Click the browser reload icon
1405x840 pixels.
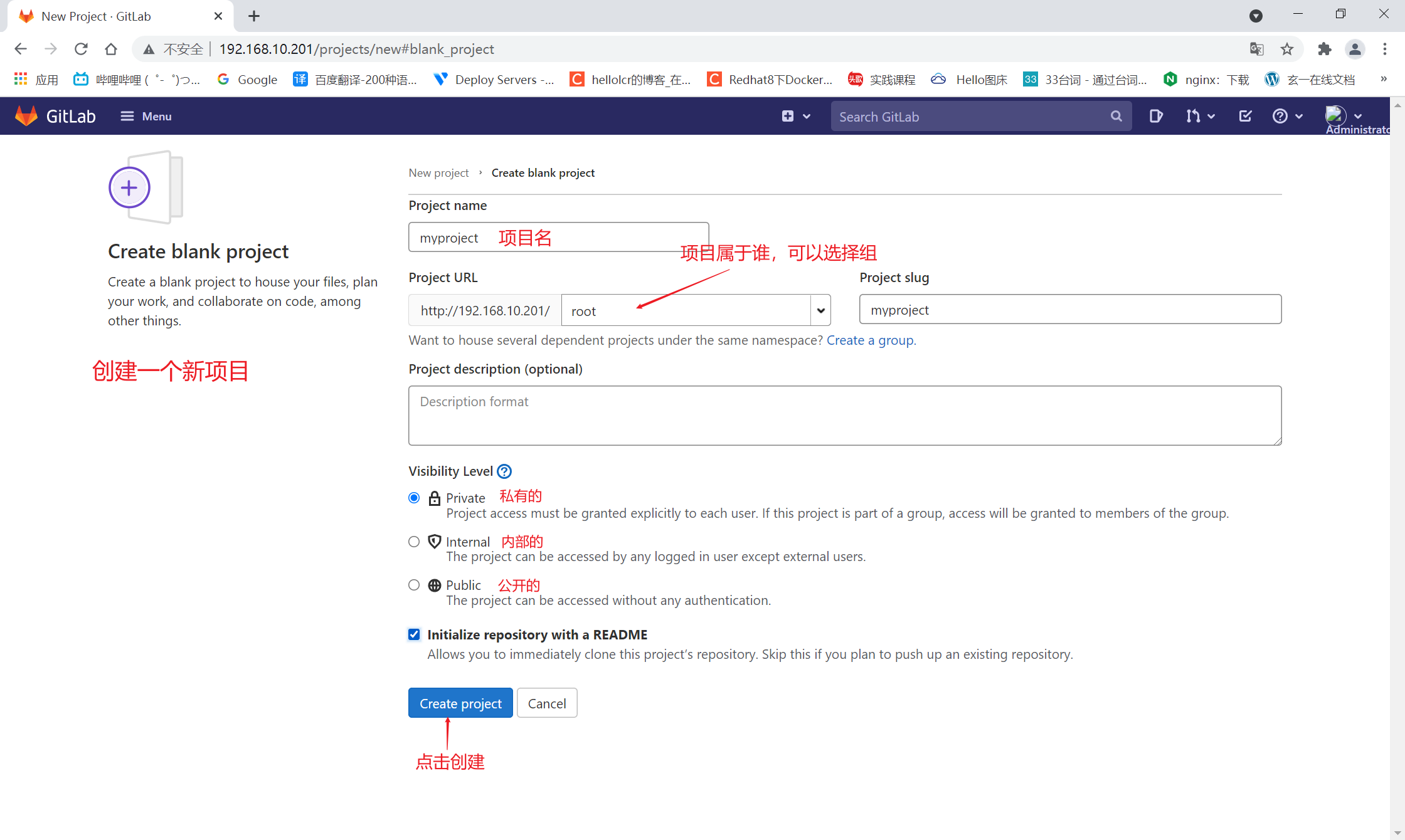[x=81, y=49]
